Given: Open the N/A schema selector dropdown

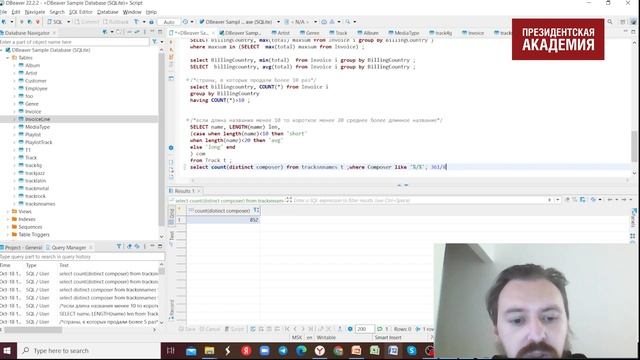Looking at the screenshot, I should point(315,22).
